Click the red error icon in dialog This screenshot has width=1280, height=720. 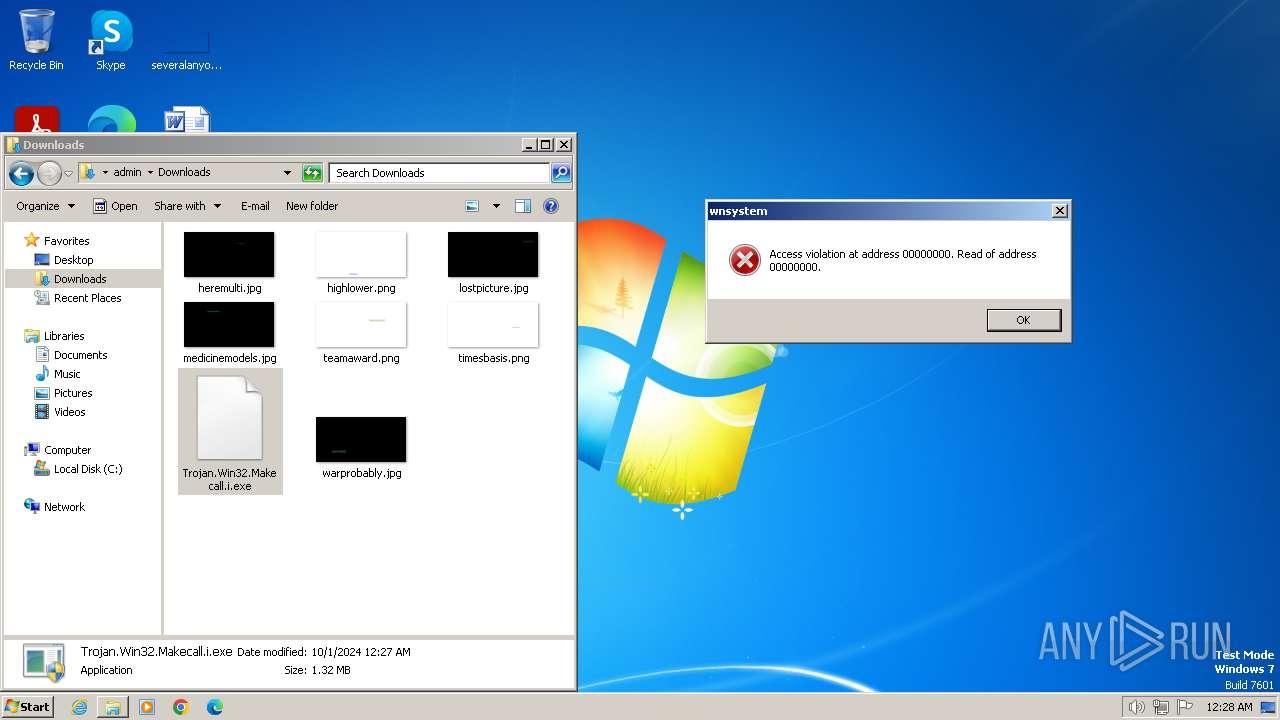point(744,260)
